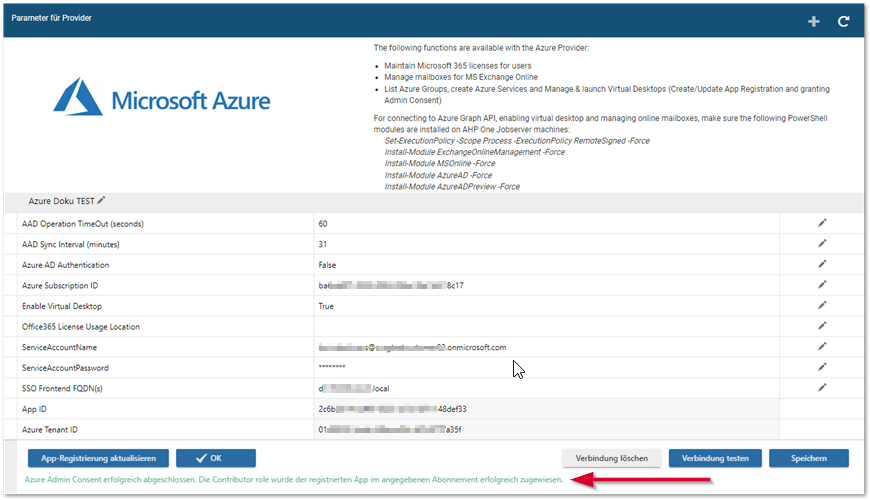The width and height of the screenshot is (870, 500).
Task: Click 'Manage mailboxes for MS Exchange Online' bullet
Action: [x=461, y=77]
